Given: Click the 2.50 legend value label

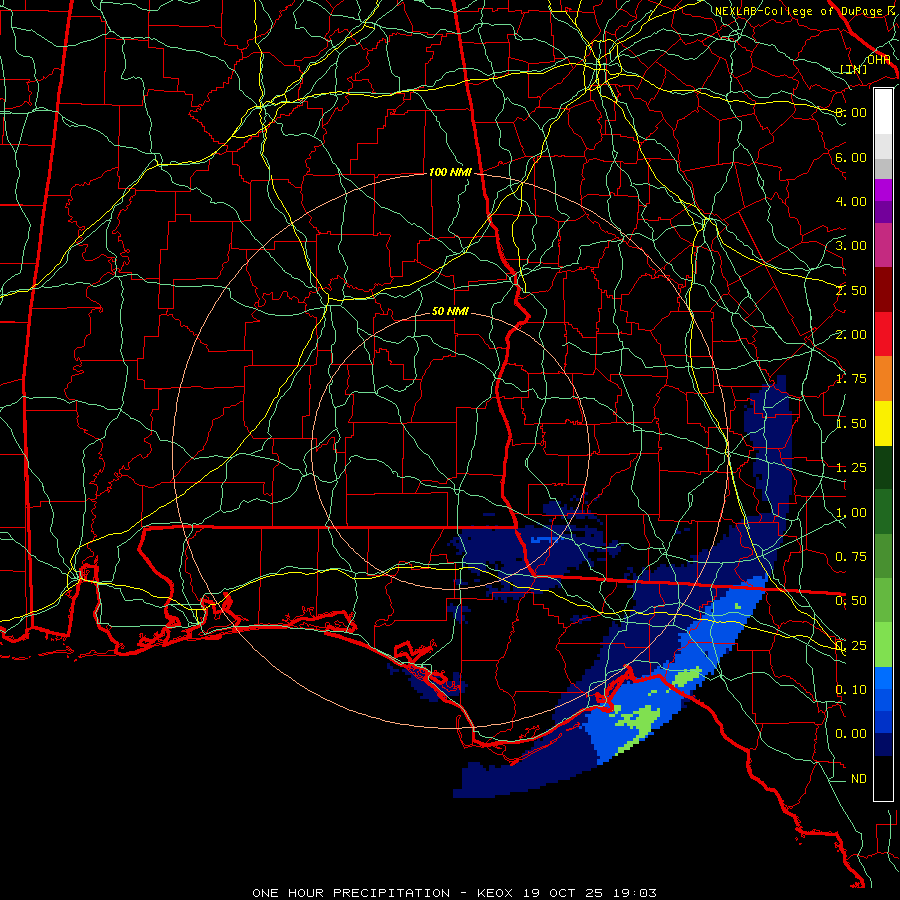Looking at the screenshot, I should point(851,290).
